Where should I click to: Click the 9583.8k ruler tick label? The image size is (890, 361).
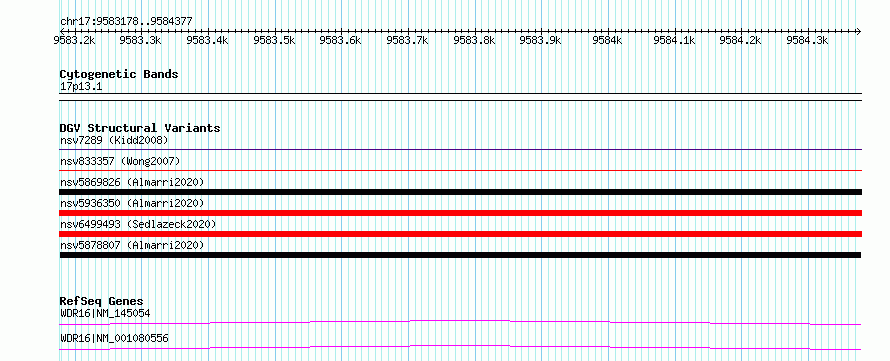click(x=475, y=40)
